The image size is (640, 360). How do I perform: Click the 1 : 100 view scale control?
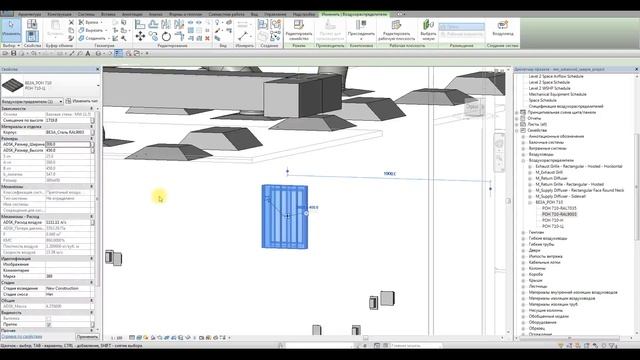(x=116, y=338)
